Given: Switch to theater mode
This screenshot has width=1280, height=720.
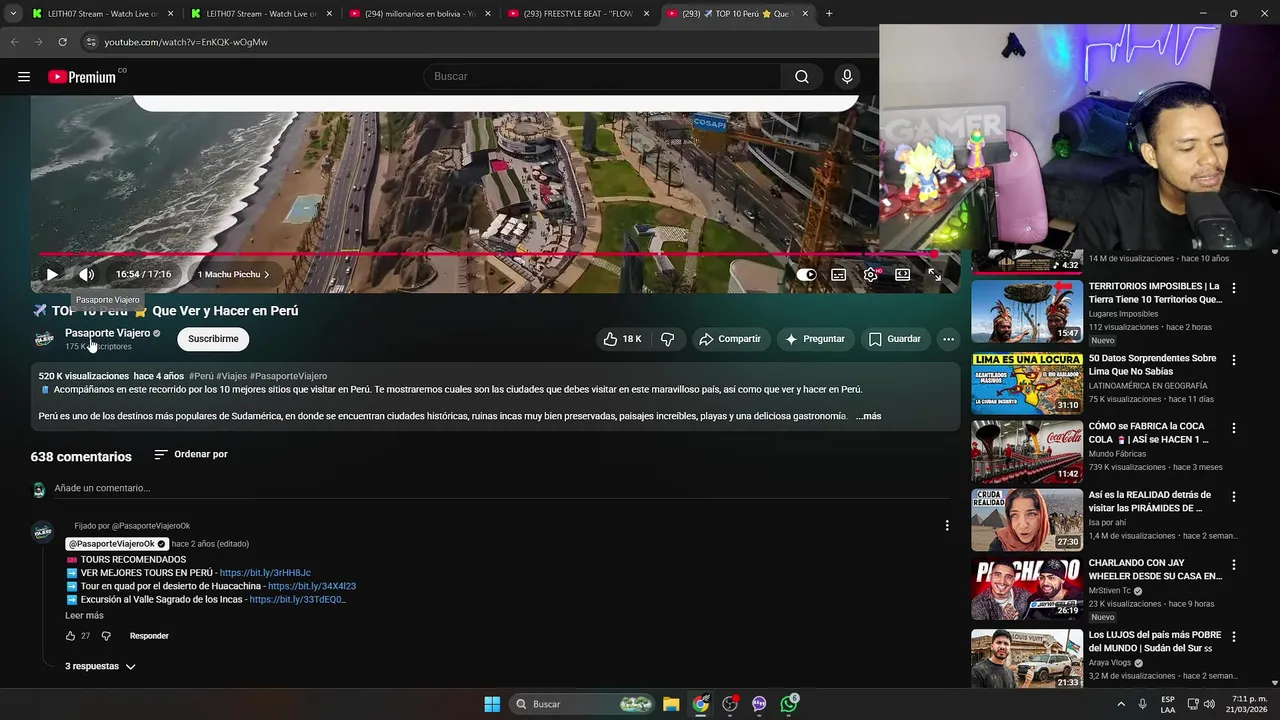Looking at the screenshot, I should pos(903,275).
